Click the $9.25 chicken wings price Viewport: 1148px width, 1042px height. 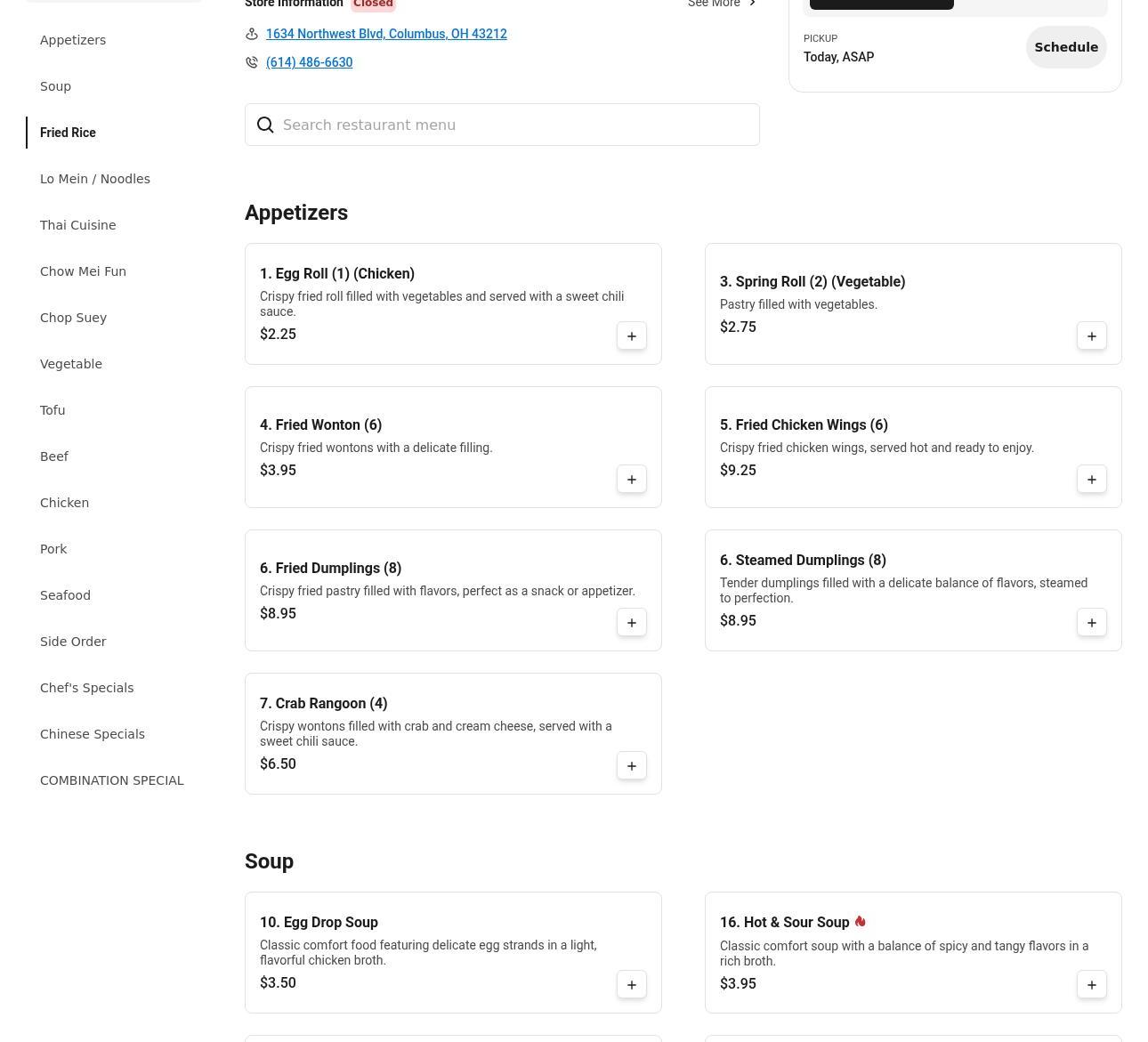[738, 471]
